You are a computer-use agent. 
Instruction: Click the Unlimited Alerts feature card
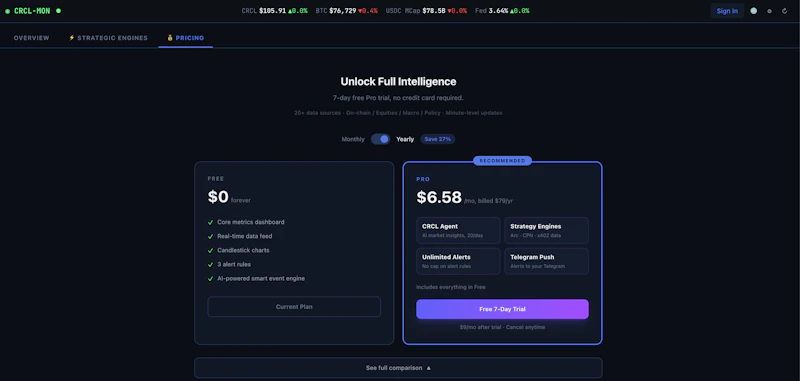point(458,261)
